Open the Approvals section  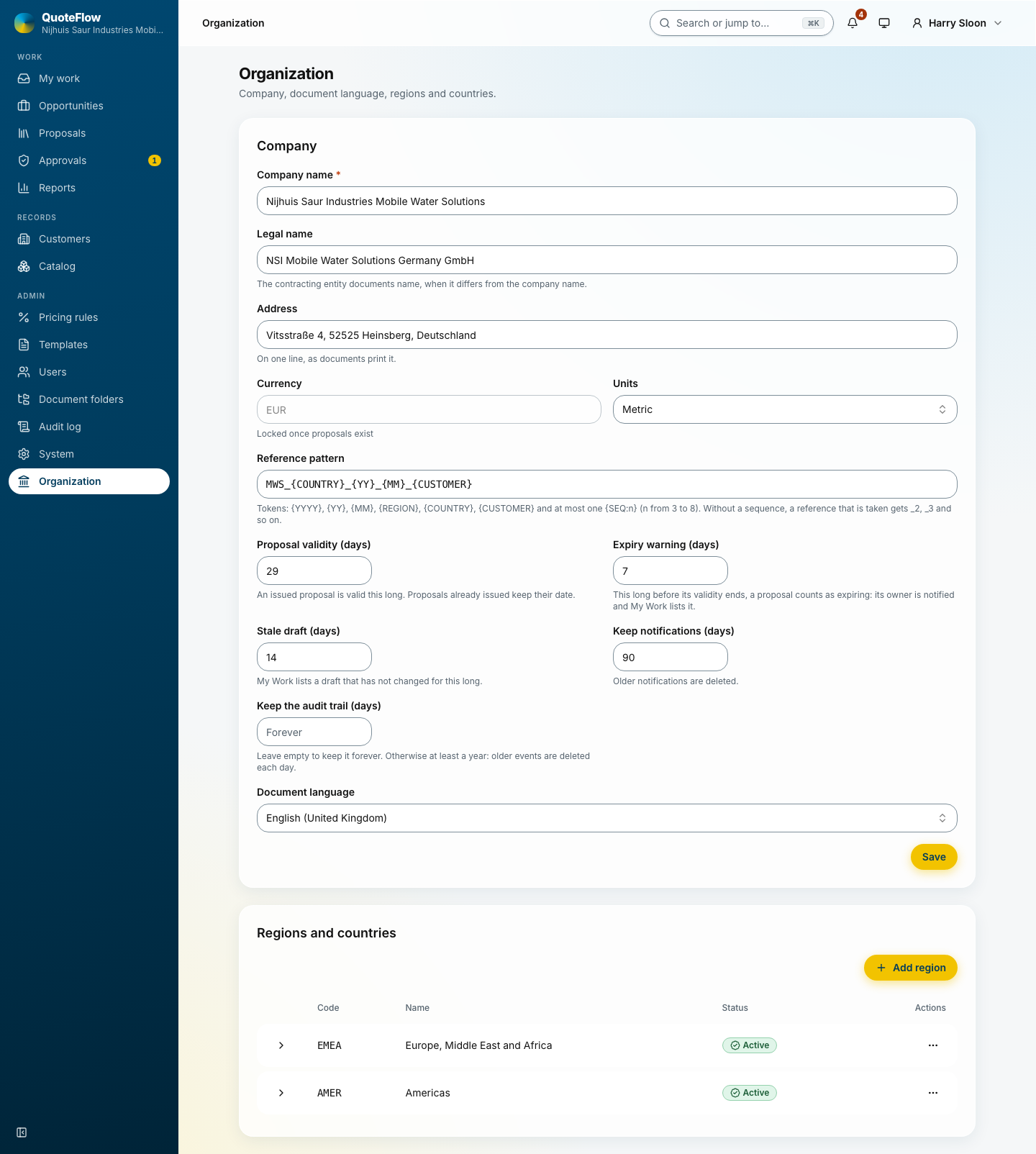click(89, 160)
